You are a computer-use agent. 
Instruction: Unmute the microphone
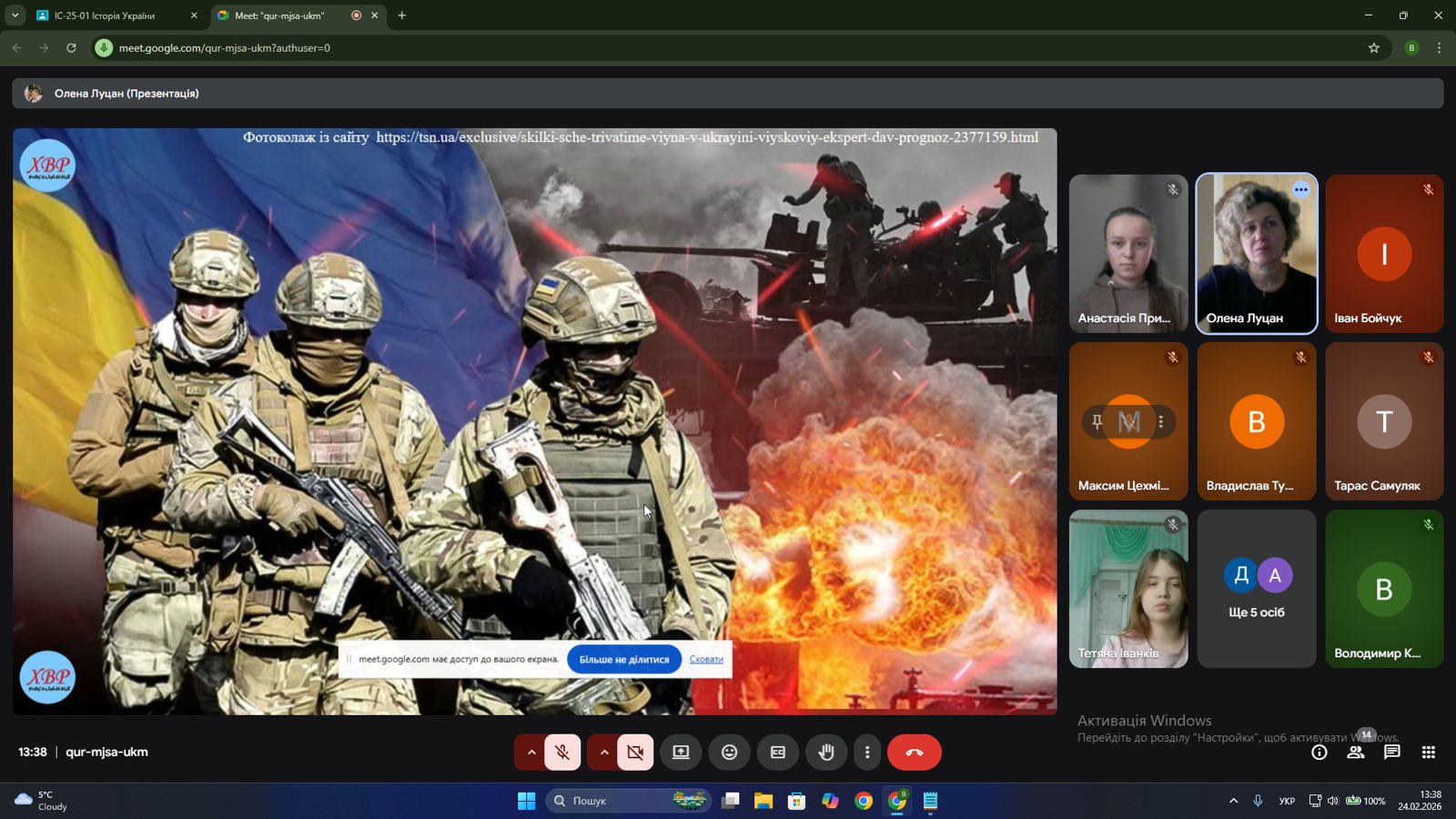click(x=562, y=753)
